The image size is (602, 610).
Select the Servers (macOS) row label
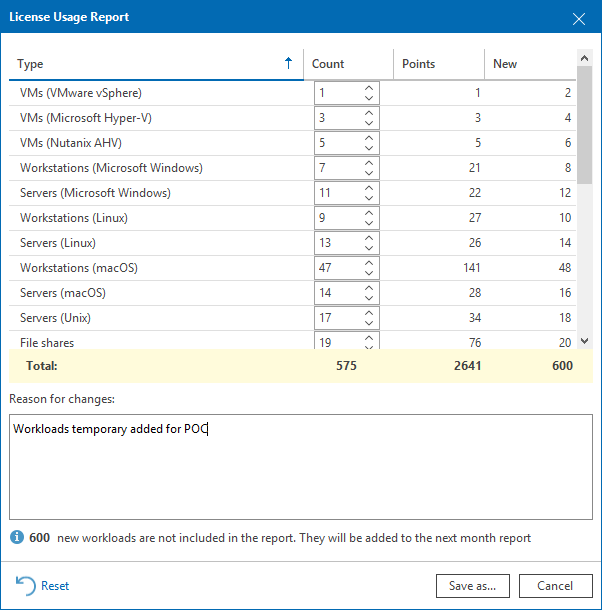63,293
